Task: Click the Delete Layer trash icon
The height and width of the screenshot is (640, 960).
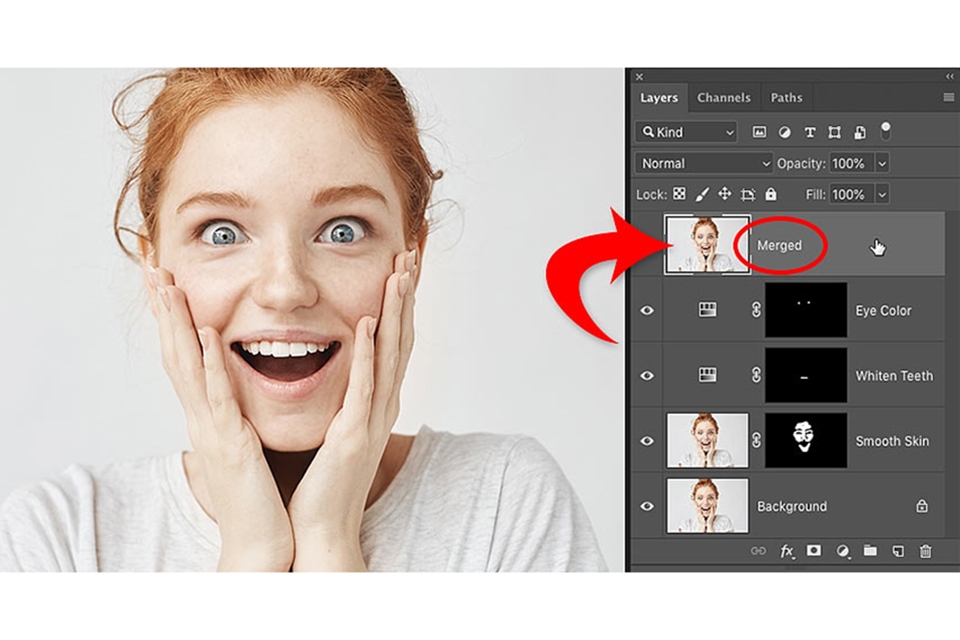Action: click(x=925, y=551)
